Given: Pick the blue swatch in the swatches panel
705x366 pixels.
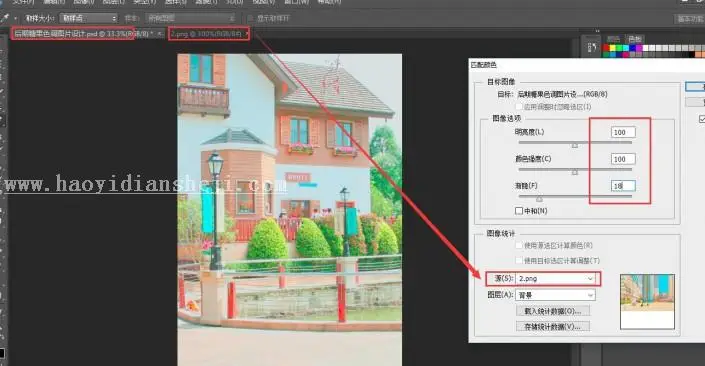Looking at the screenshot, I should click(633, 48).
